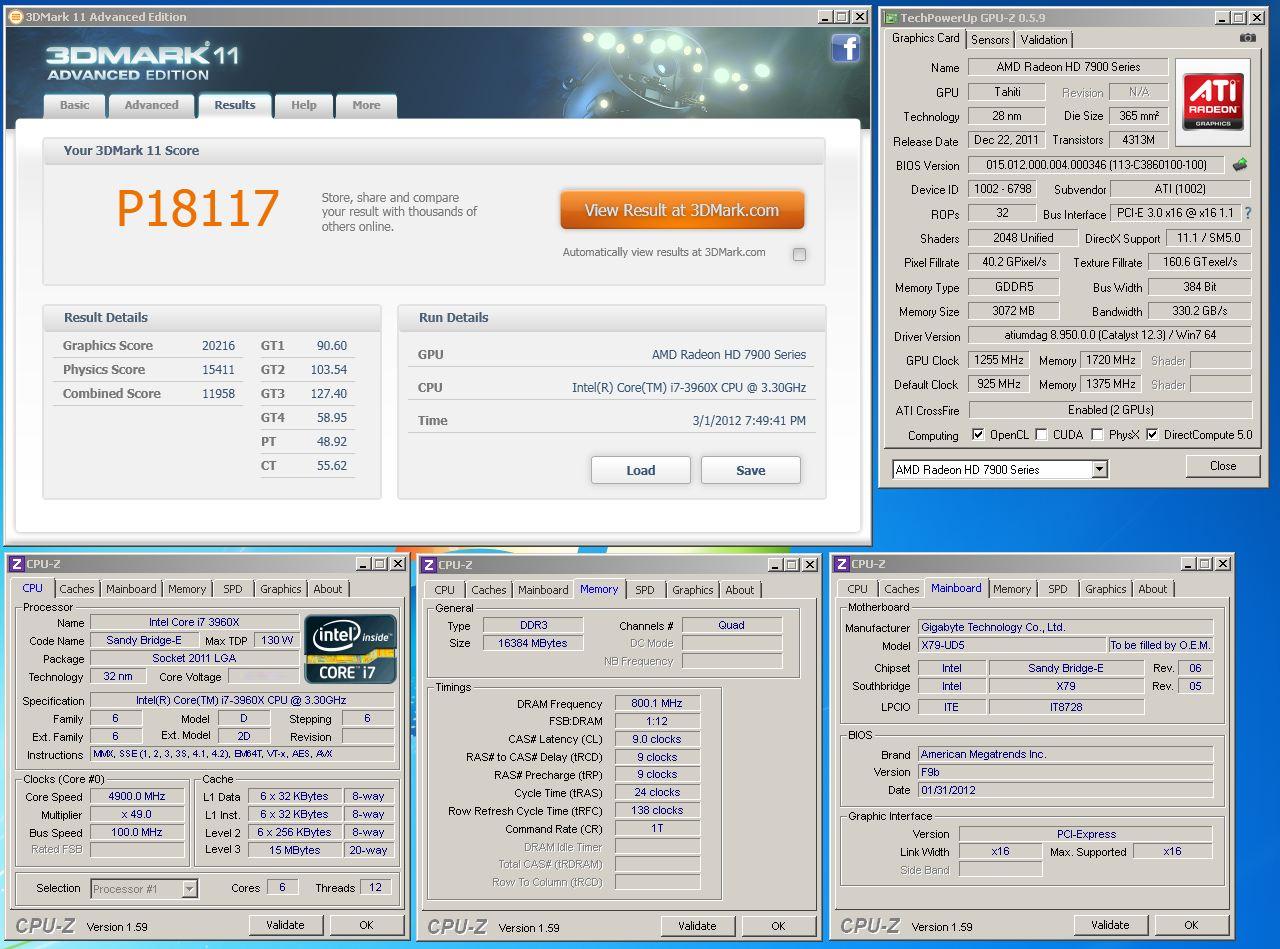Click the Combined Score value 11958
The height and width of the screenshot is (949, 1280).
coord(218,394)
